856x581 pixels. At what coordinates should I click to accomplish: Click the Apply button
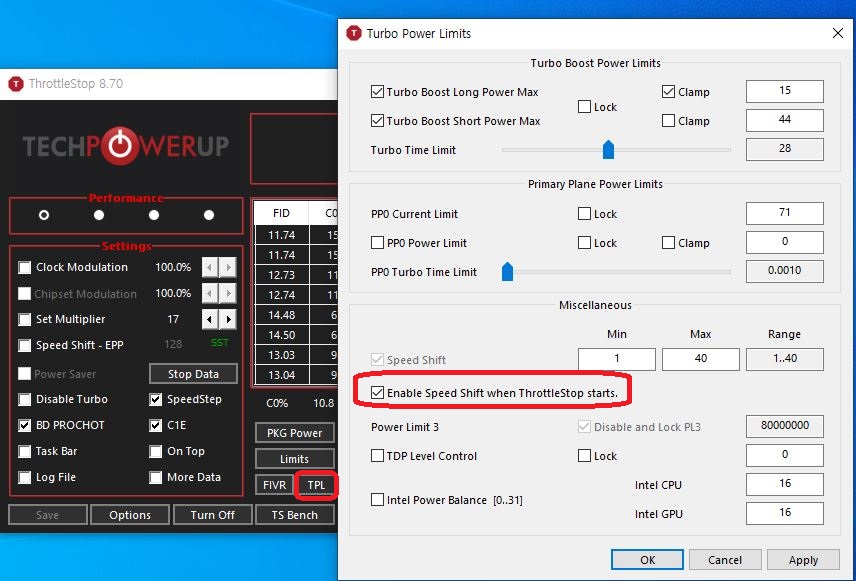pyautogui.click(x=803, y=560)
